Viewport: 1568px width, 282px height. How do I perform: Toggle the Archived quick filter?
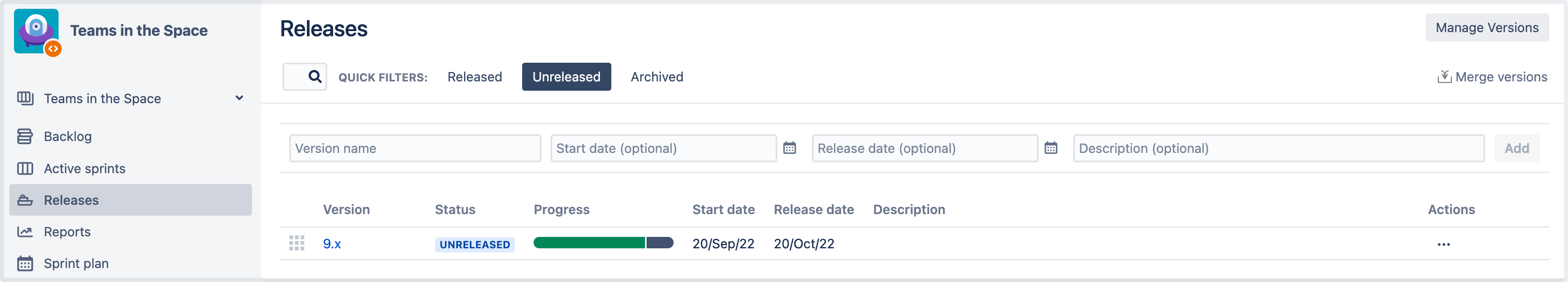click(656, 77)
